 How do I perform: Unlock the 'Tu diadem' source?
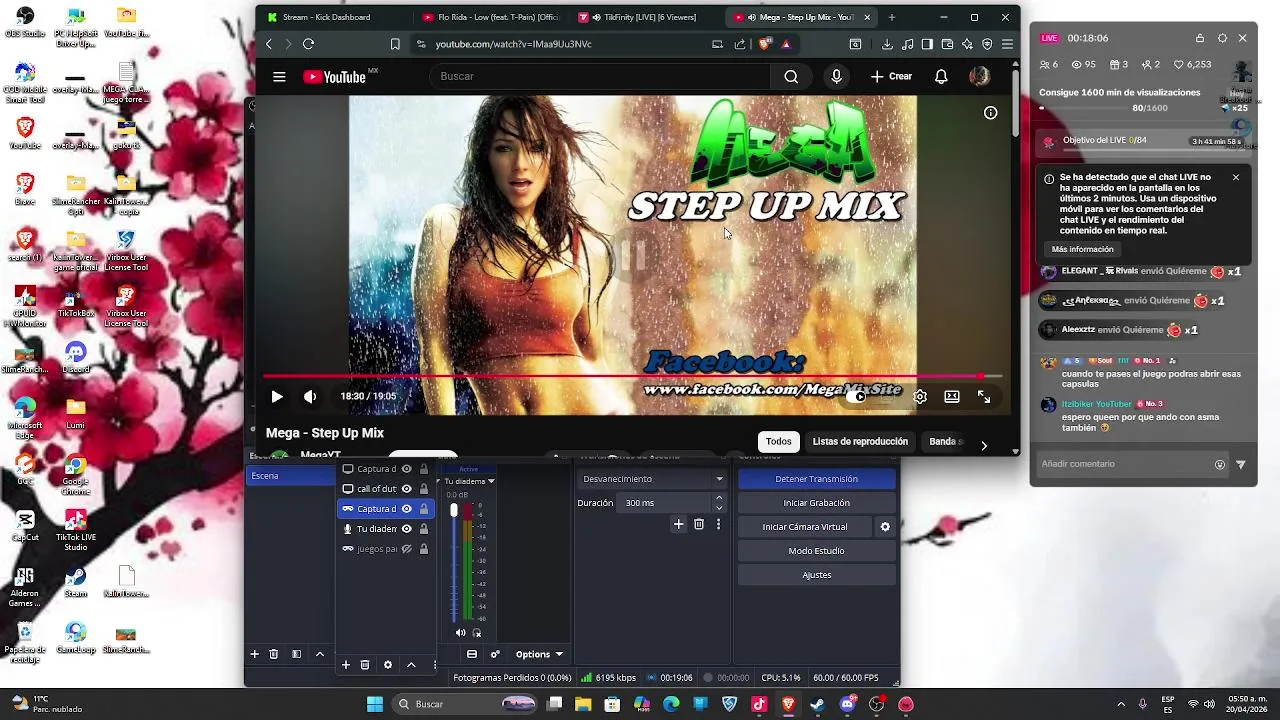pos(424,529)
